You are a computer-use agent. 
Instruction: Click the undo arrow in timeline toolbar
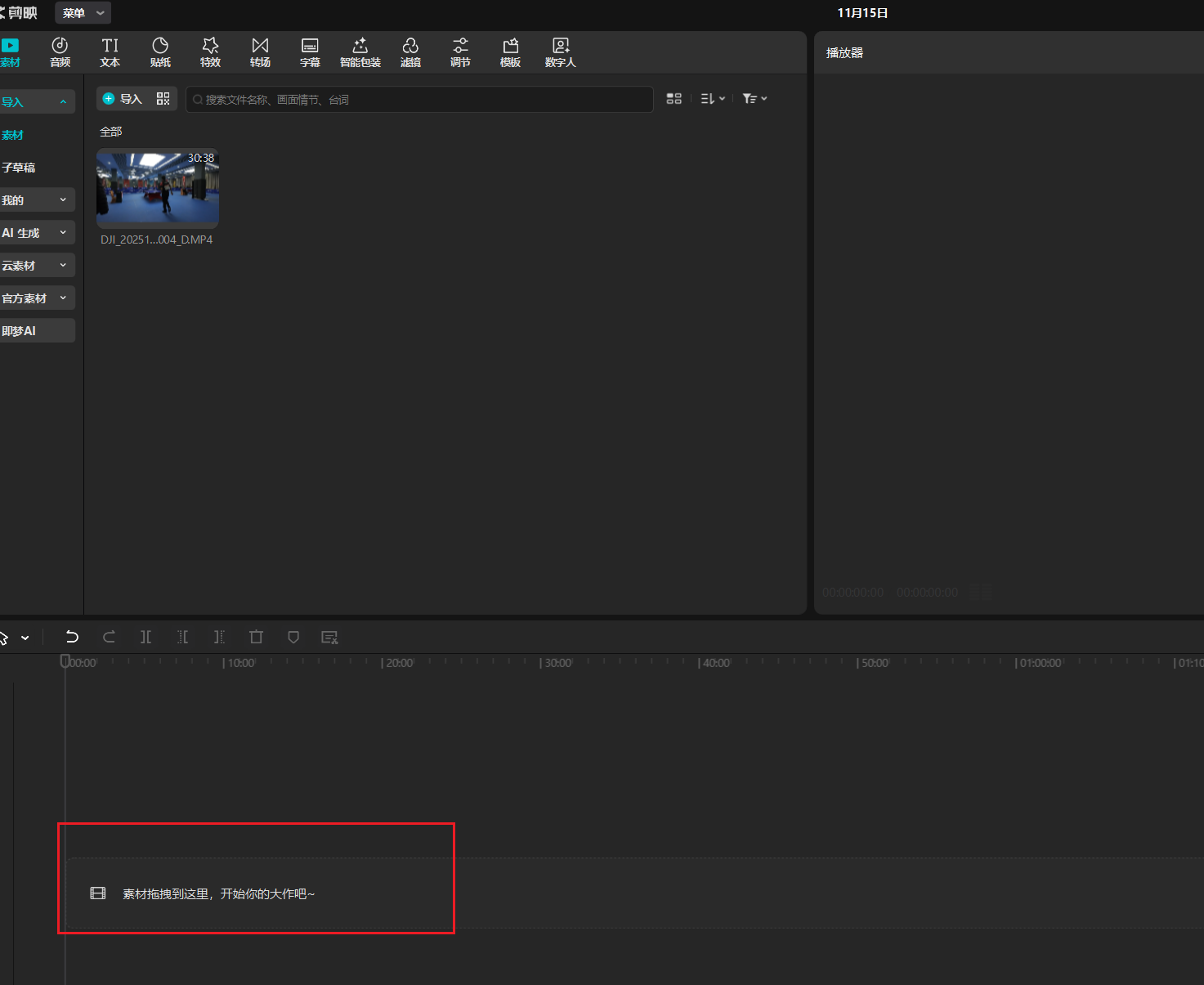point(72,637)
